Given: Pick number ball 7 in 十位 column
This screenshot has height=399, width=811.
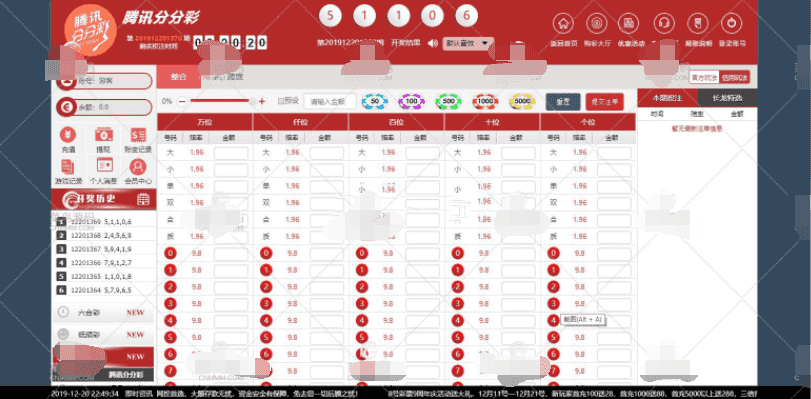Looking at the screenshot, I should pos(457,371).
